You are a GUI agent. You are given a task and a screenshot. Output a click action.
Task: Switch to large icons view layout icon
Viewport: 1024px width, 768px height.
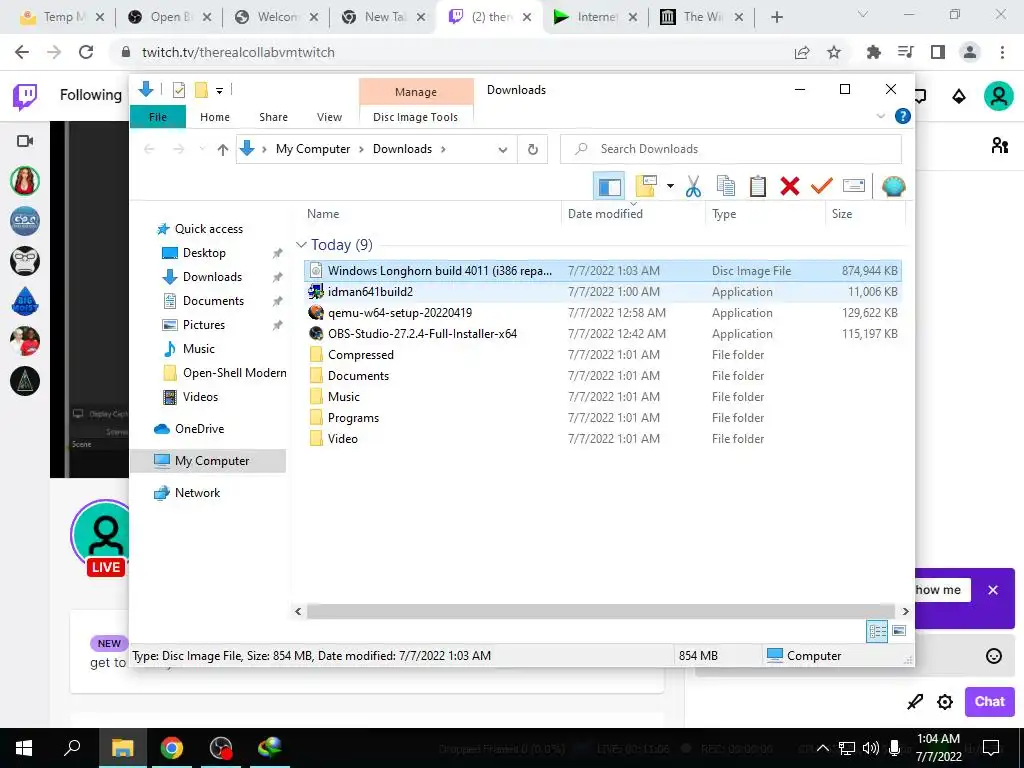click(x=899, y=631)
